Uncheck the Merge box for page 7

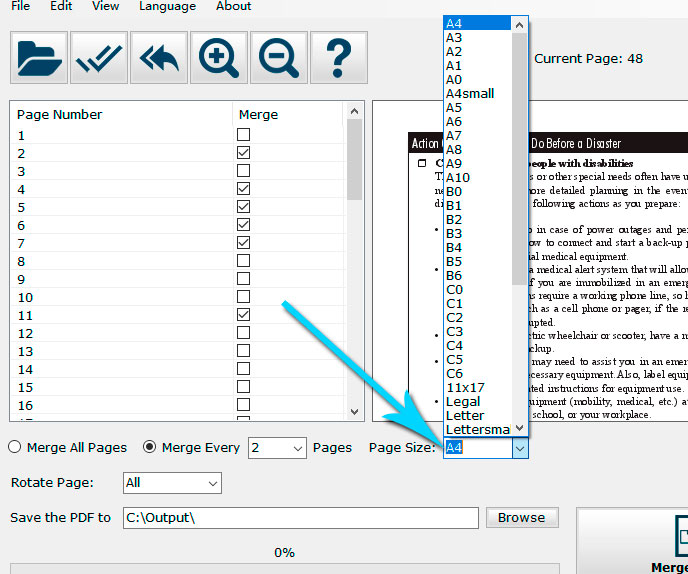(x=244, y=243)
